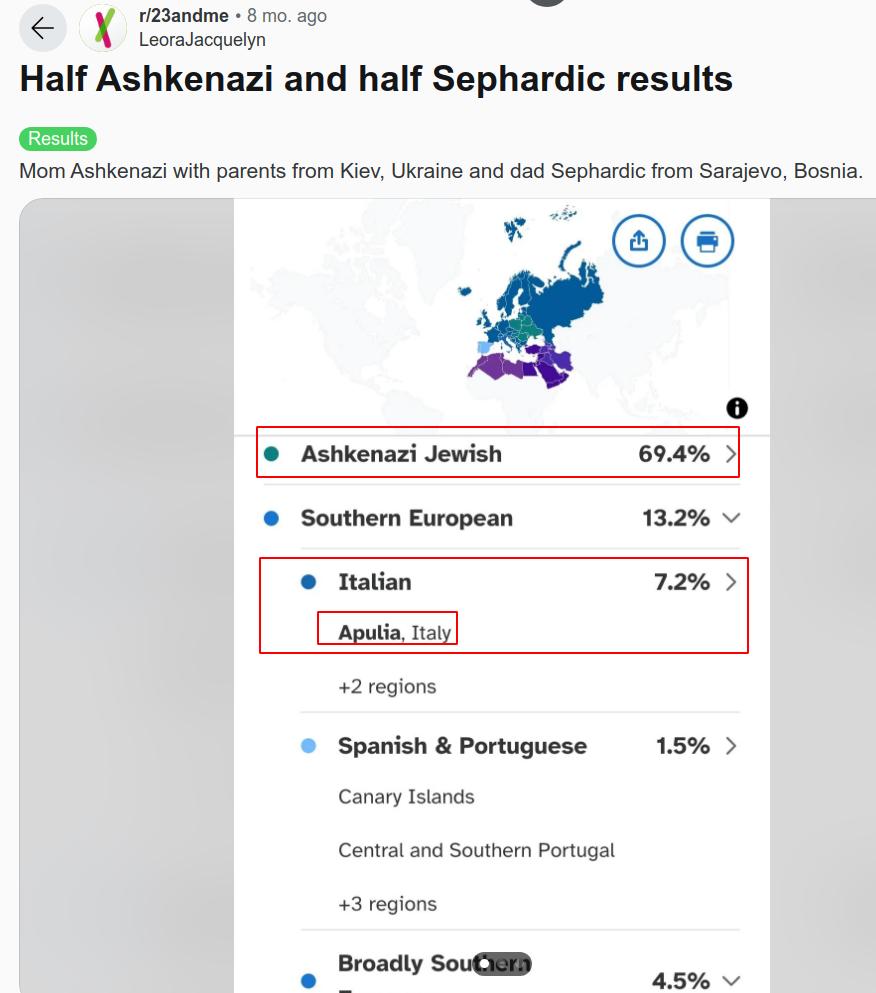876x993 pixels.
Task: Open the Italian 7.2% details chevron
Action: click(x=731, y=582)
